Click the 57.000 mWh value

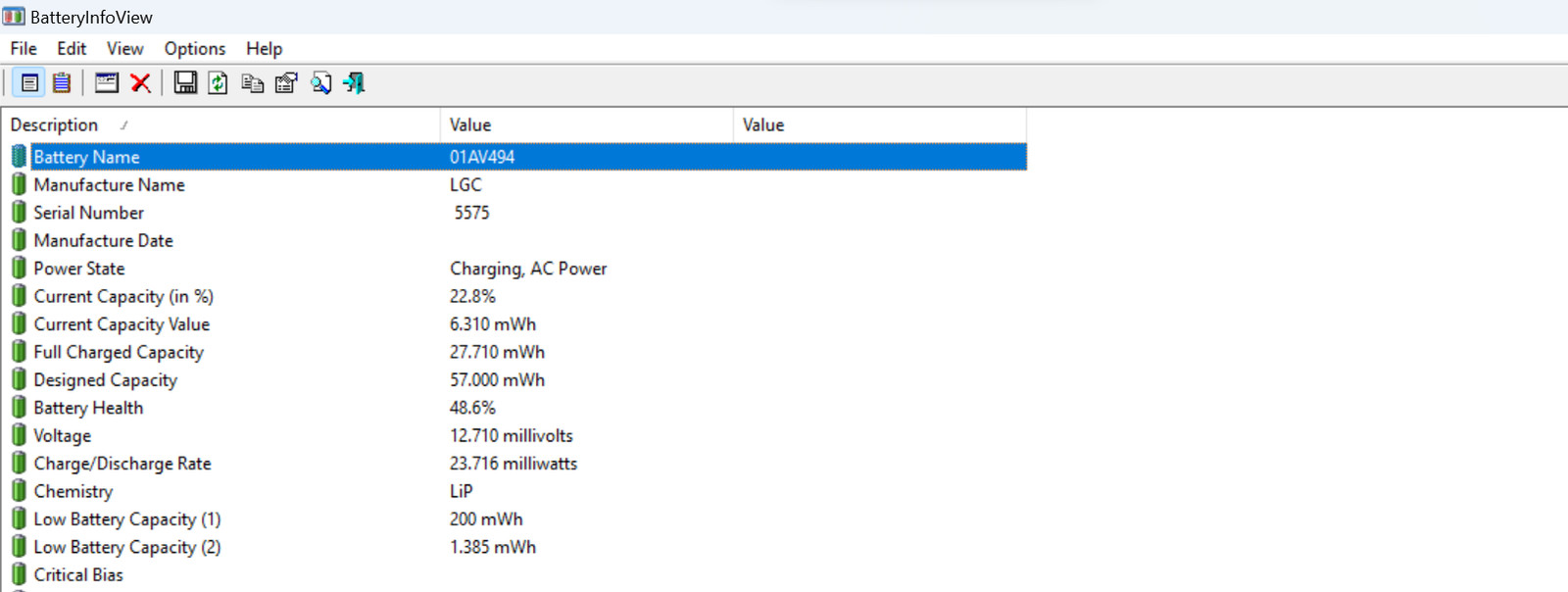coord(497,379)
